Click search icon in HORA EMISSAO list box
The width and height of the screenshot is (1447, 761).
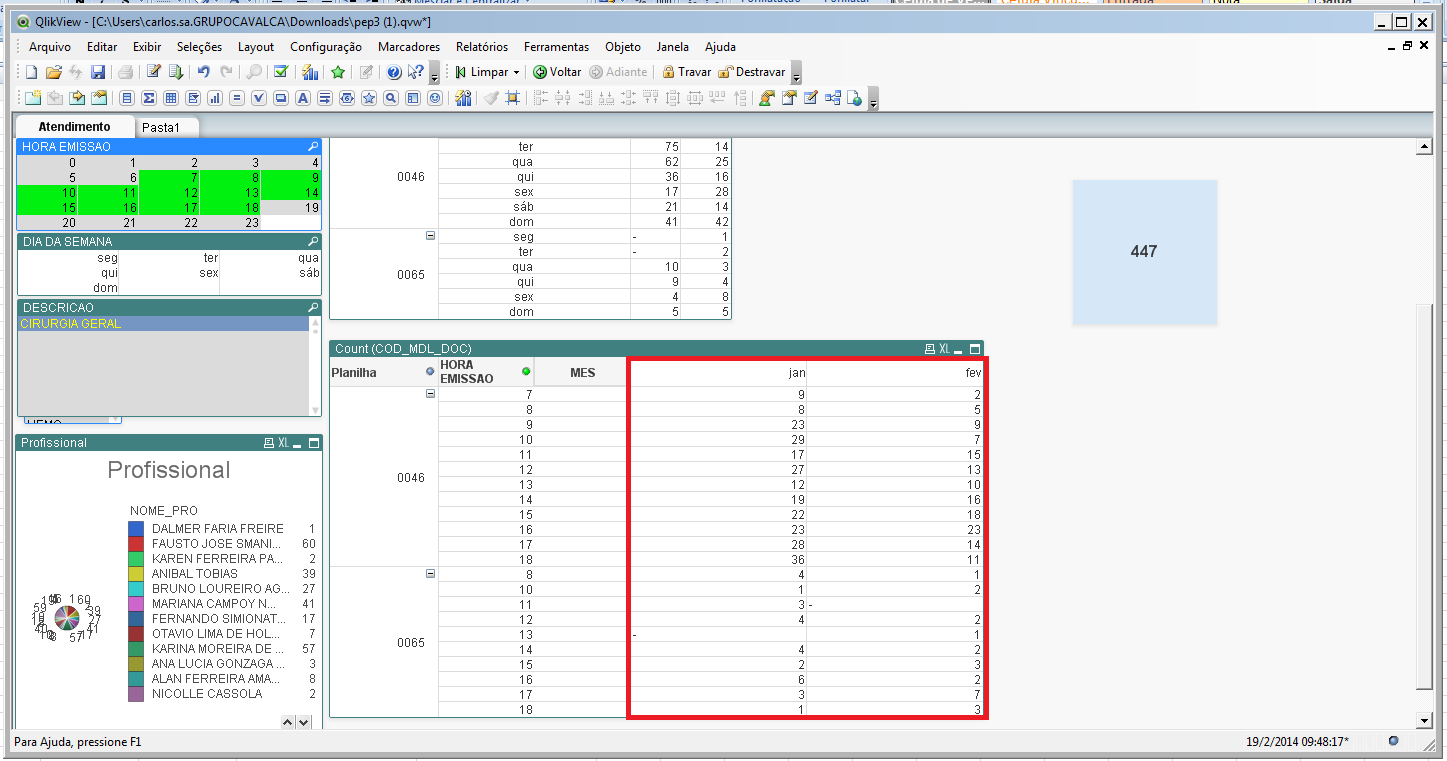313,146
